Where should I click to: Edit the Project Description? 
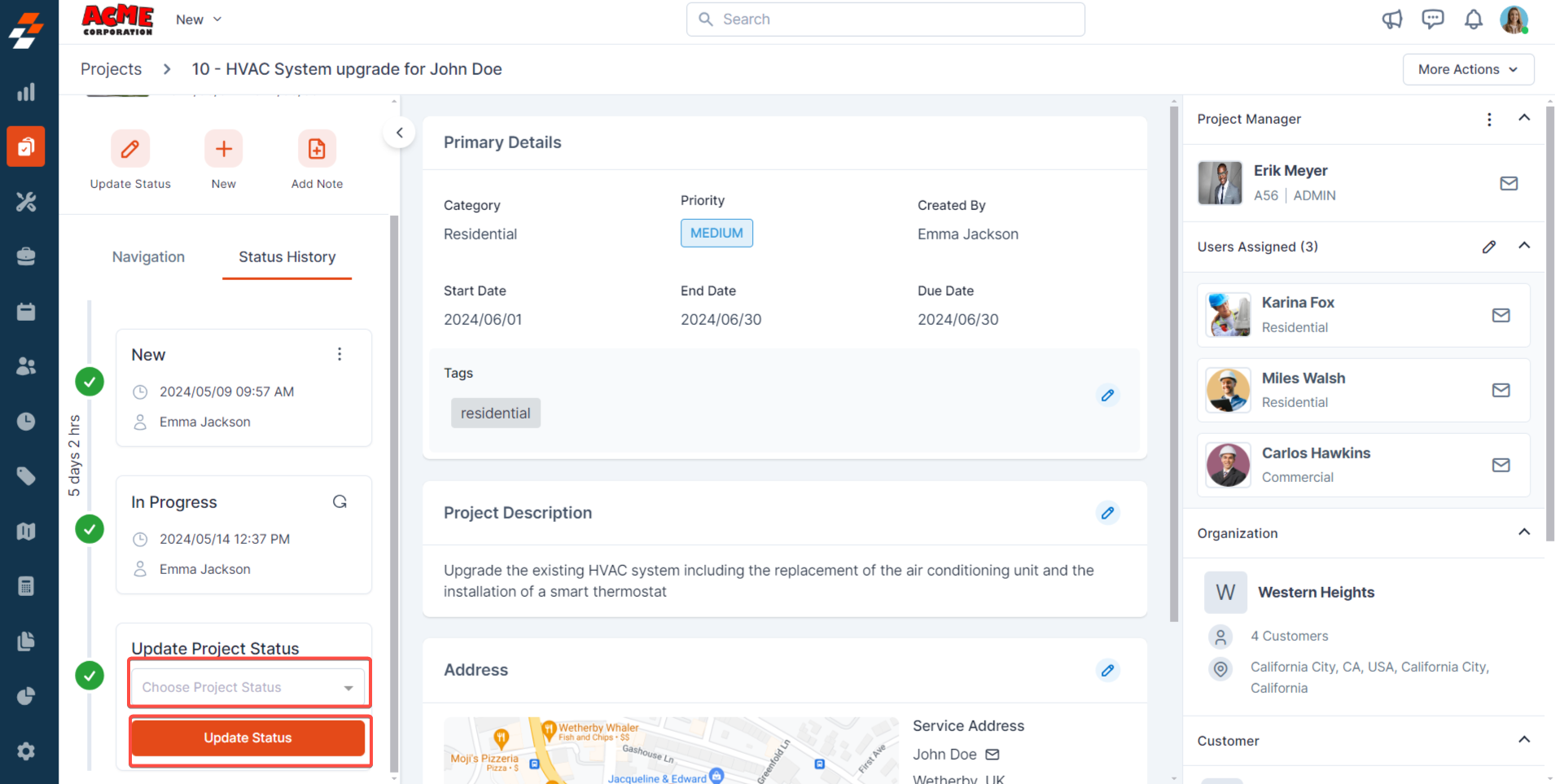click(1107, 513)
